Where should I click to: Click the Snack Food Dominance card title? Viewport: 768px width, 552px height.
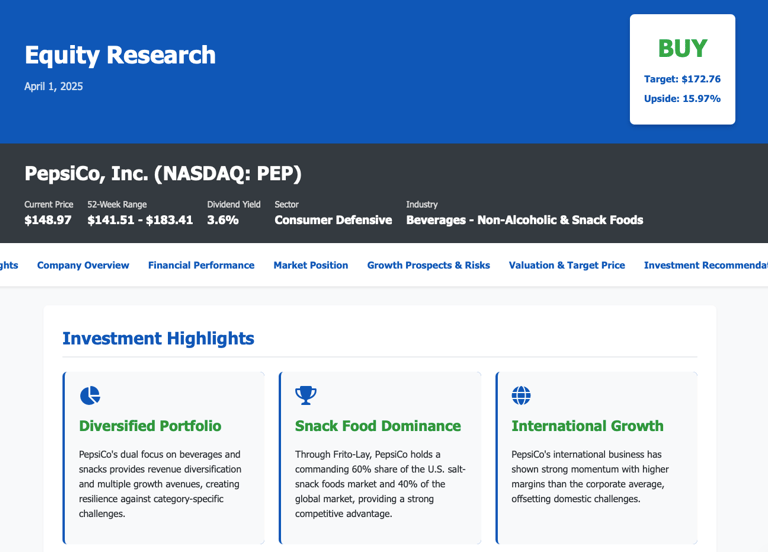pyautogui.click(x=378, y=426)
